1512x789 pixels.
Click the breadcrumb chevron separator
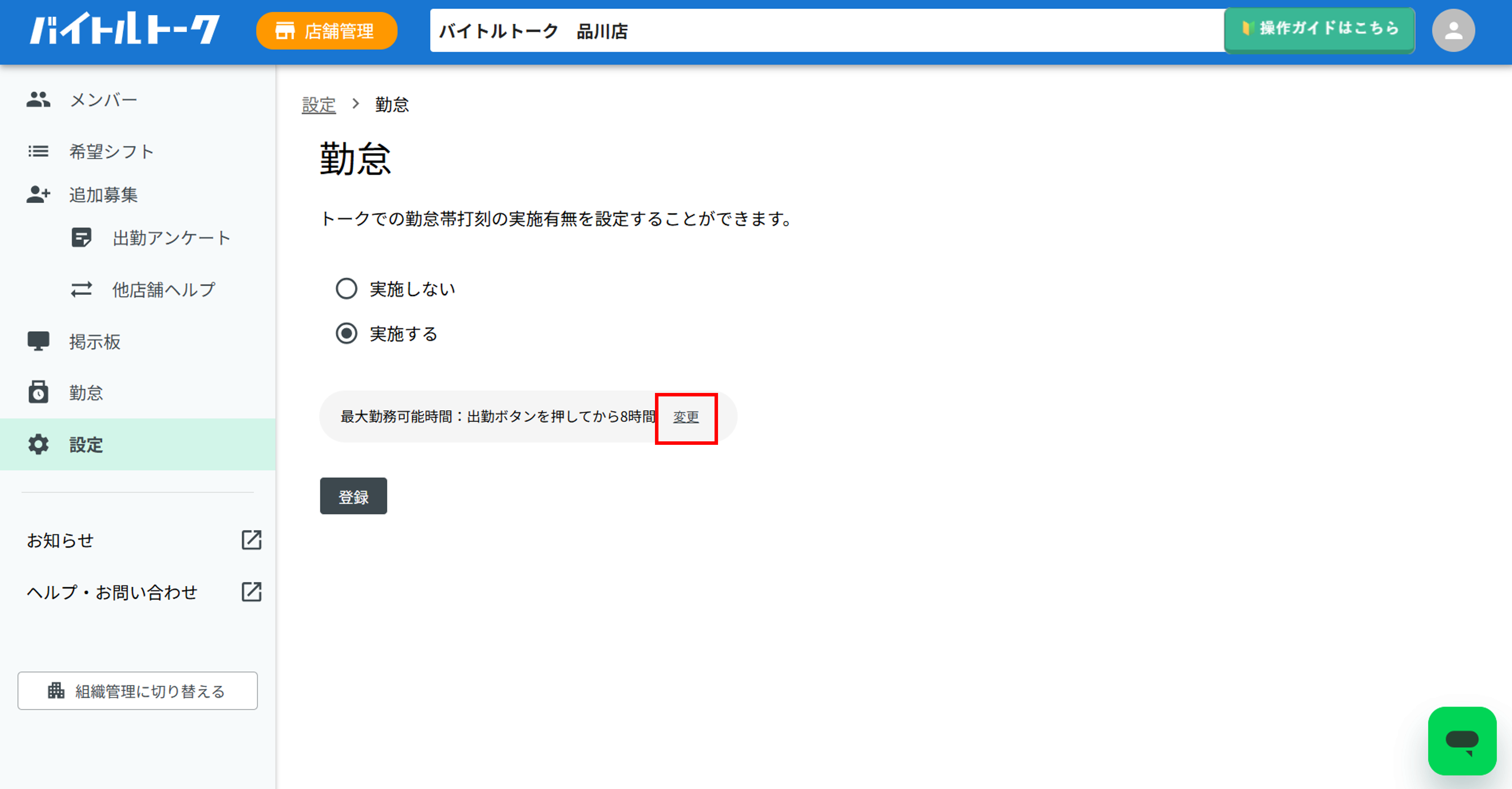(355, 104)
